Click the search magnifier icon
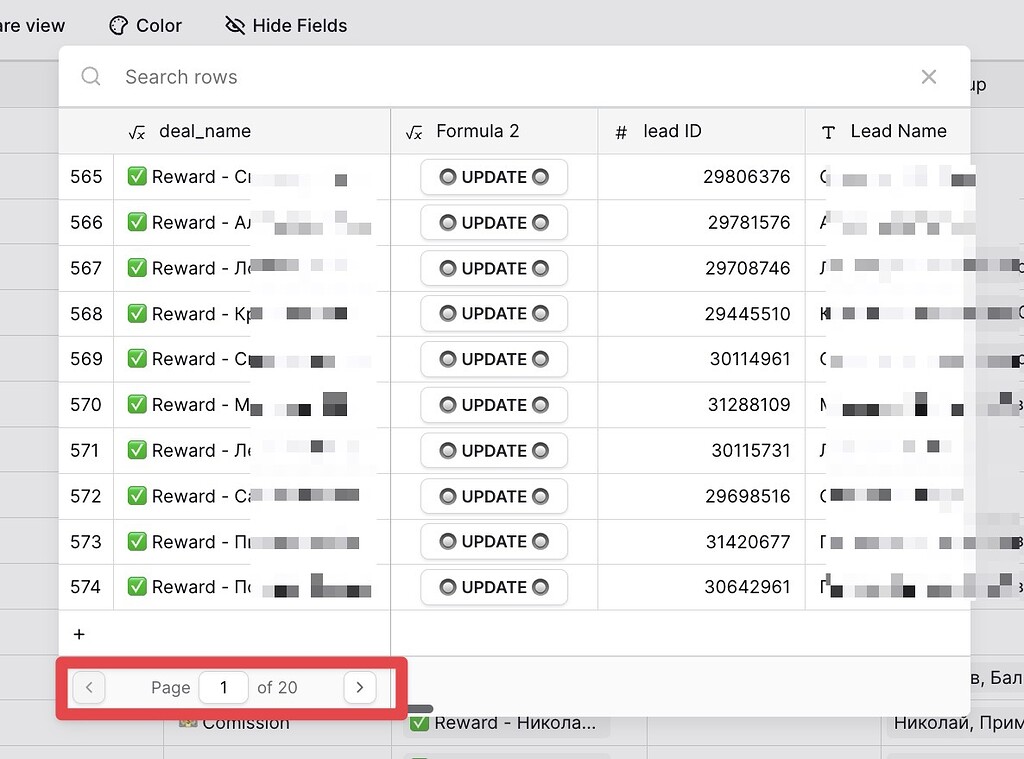The width and height of the screenshot is (1024, 759). (90, 77)
